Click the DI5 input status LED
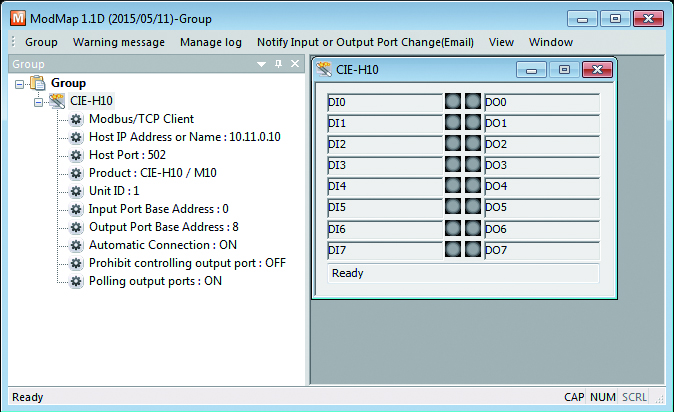The height and width of the screenshot is (412, 674). (x=453, y=207)
